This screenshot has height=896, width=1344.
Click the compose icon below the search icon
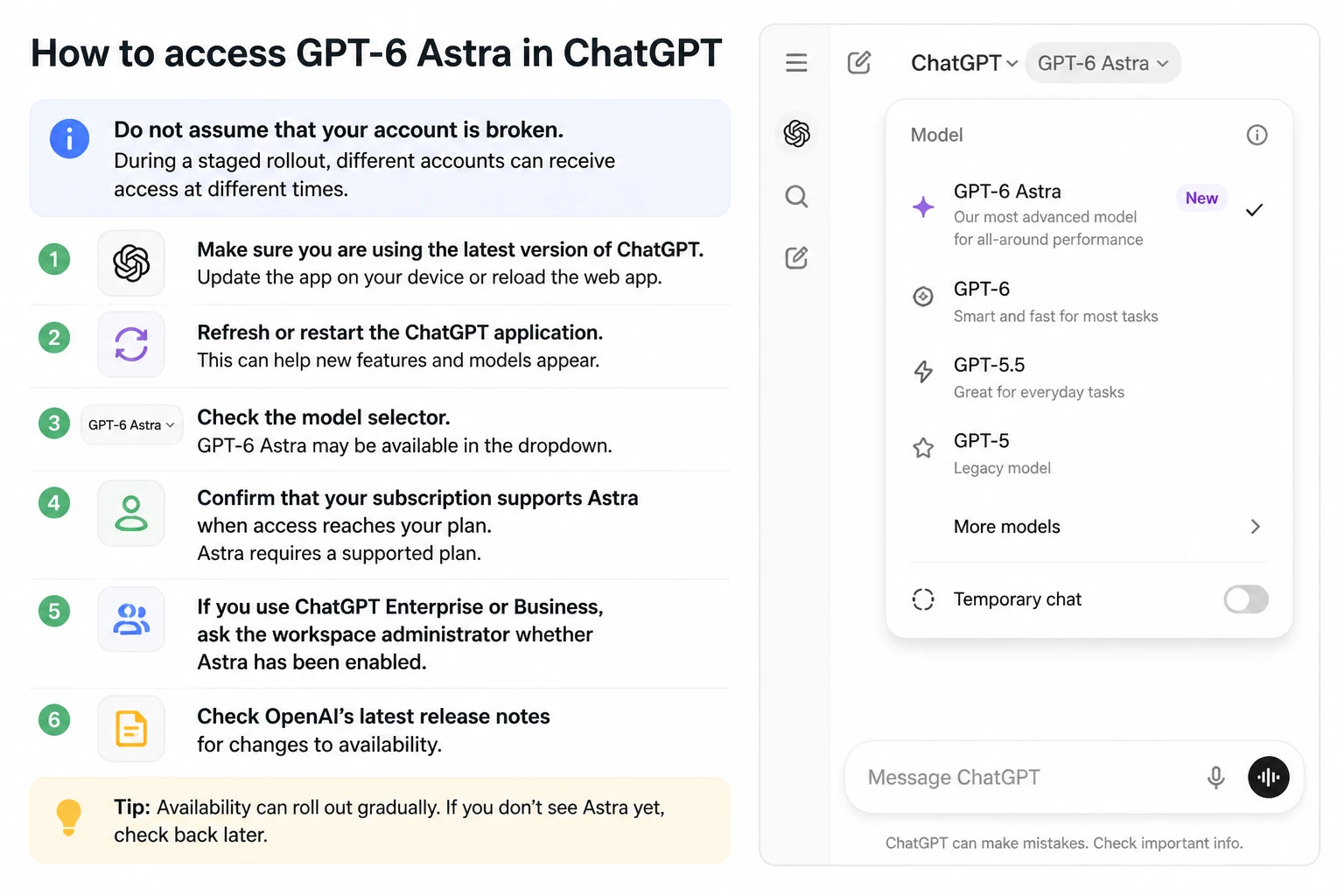coord(796,258)
